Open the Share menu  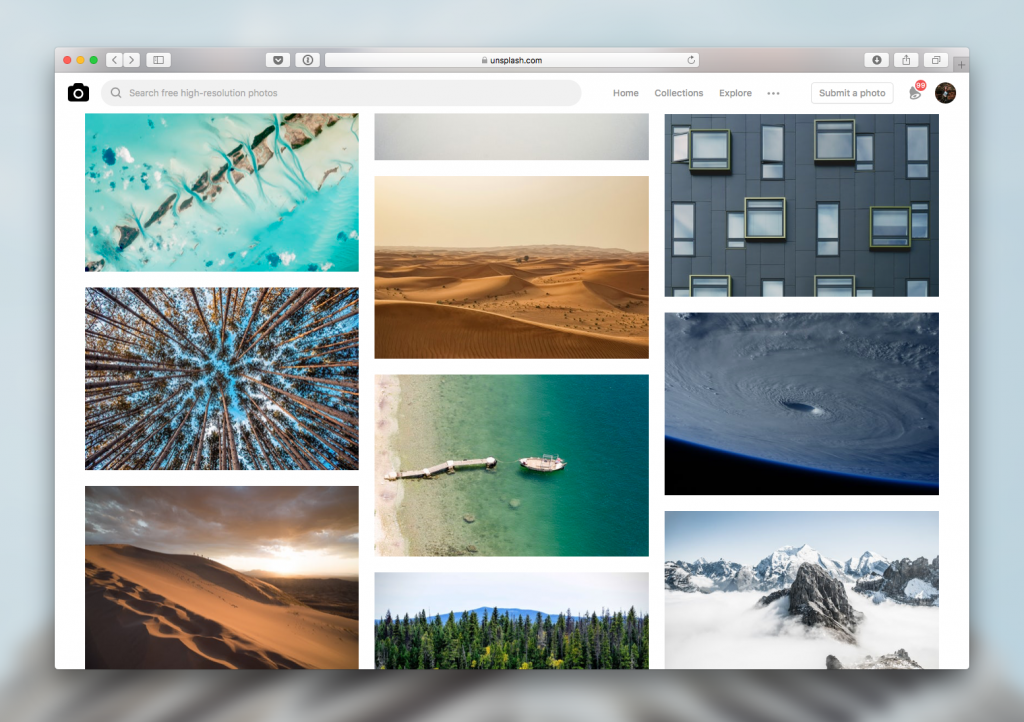click(x=906, y=60)
